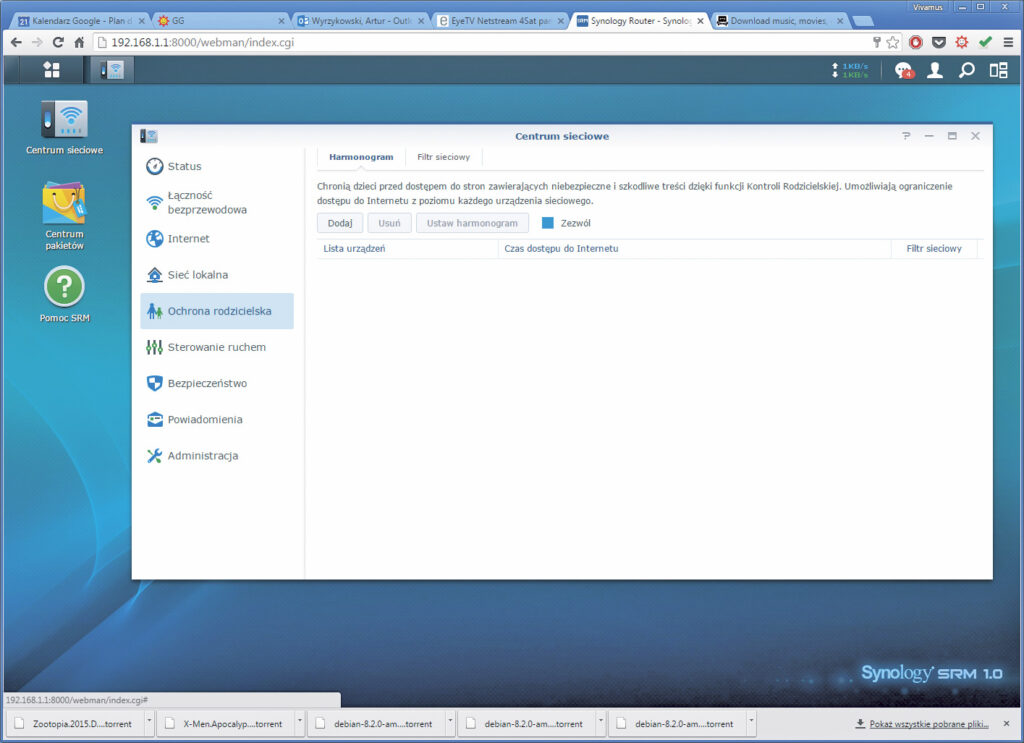Expand Zootopia torrent download options arrow

click(149, 723)
